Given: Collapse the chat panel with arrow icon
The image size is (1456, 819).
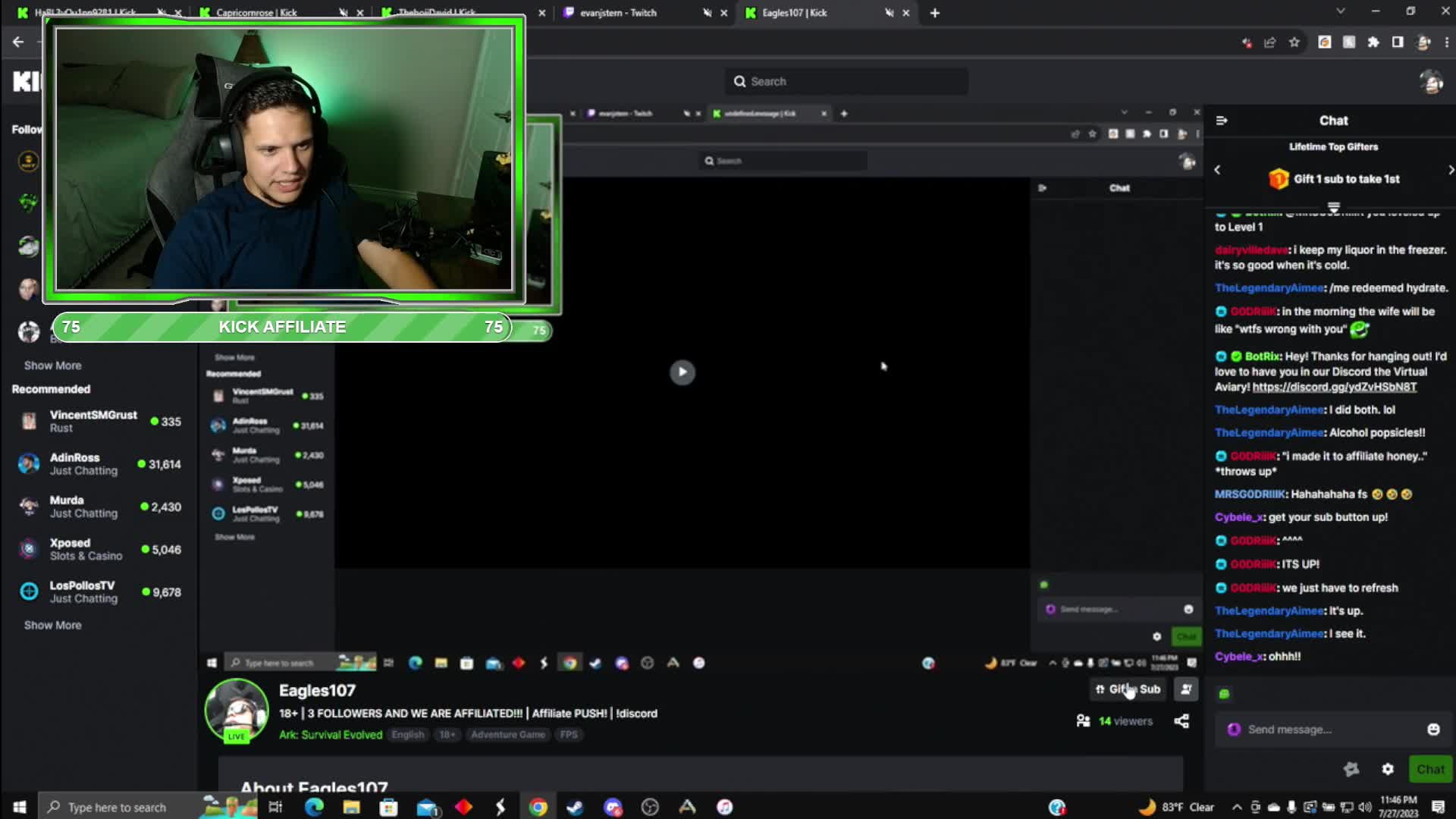Looking at the screenshot, I should (x=1222, y=121).
